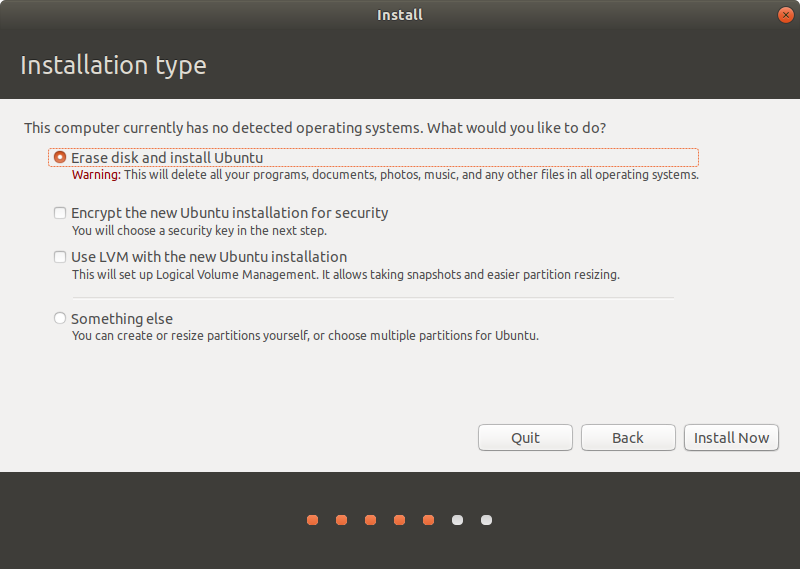Tick the 'Use LVM' checkbox
Screen dimensions: 800x569
(x=60, y=257)
